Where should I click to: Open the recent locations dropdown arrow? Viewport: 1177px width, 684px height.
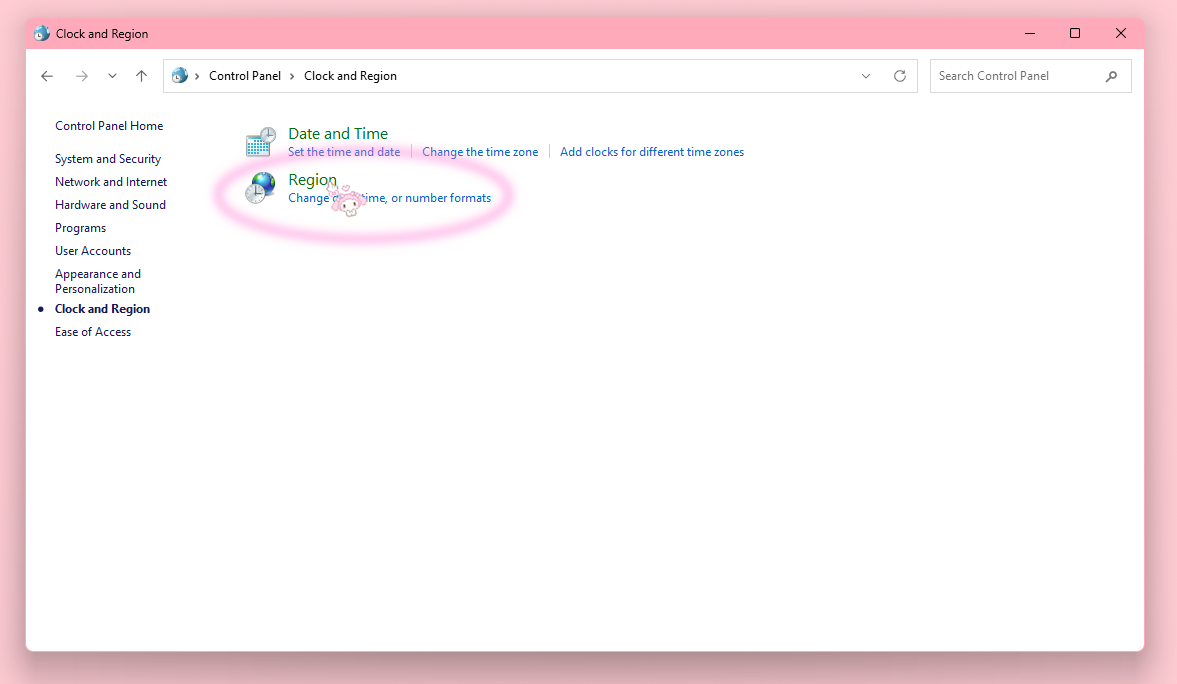click(113, 76)
